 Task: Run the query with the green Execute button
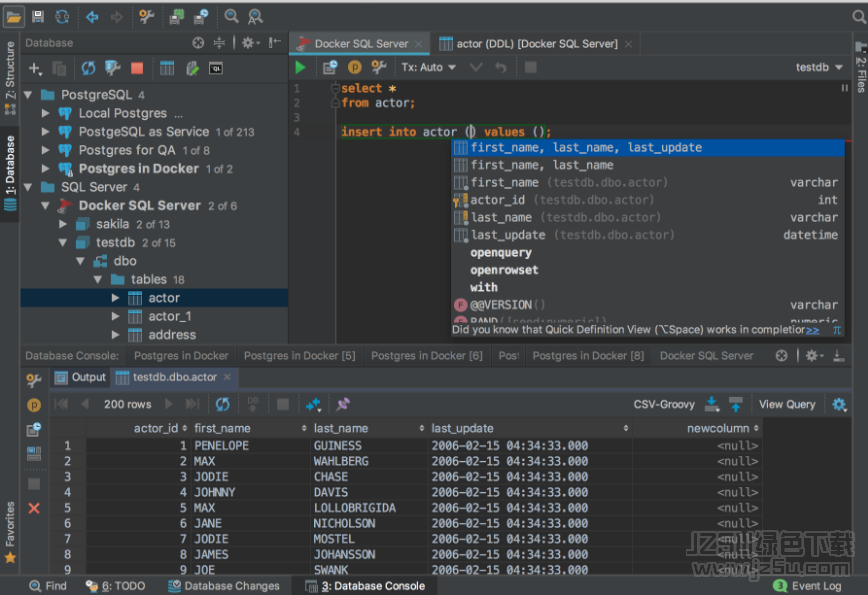[301, 68]
